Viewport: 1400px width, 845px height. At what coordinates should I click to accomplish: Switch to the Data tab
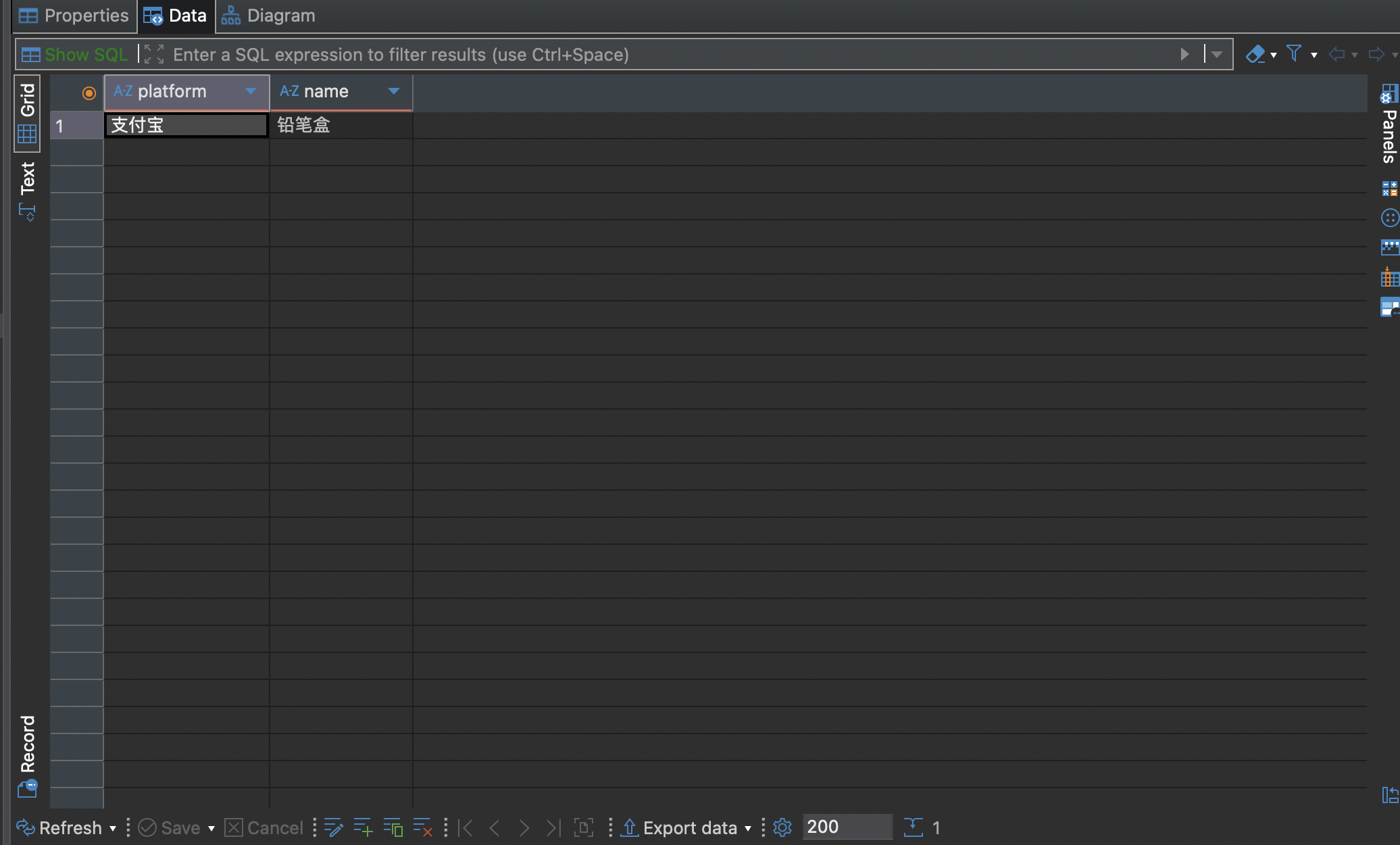click(176, 16)
